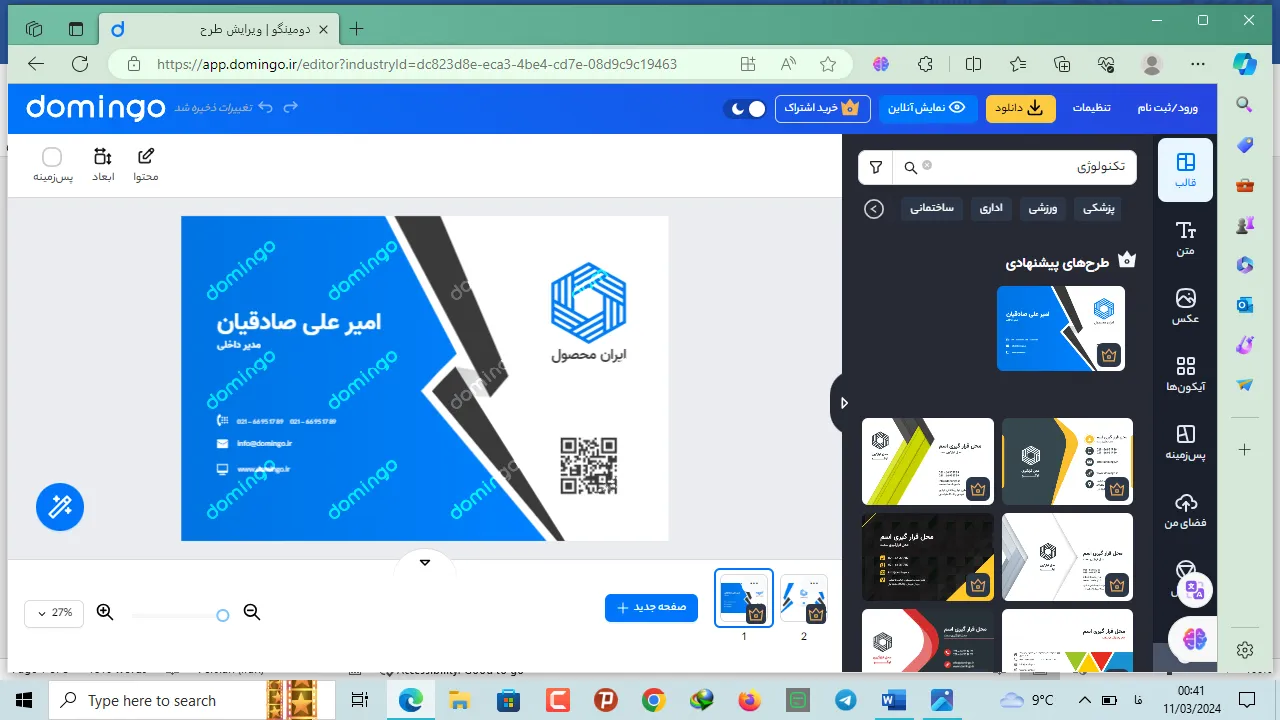Click ورود/ثبت نام login link
Image resolution: width=1280 pixels, height=720 pixels.
[1167, 108]
